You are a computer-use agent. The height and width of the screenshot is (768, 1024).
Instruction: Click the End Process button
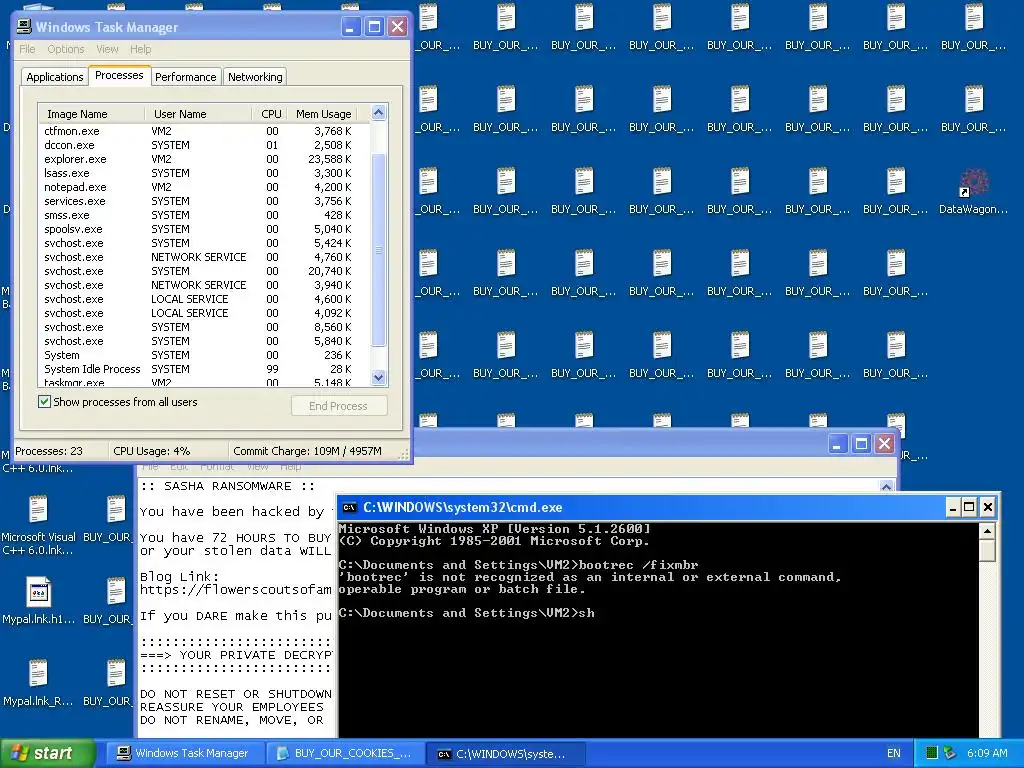[338, 406]
